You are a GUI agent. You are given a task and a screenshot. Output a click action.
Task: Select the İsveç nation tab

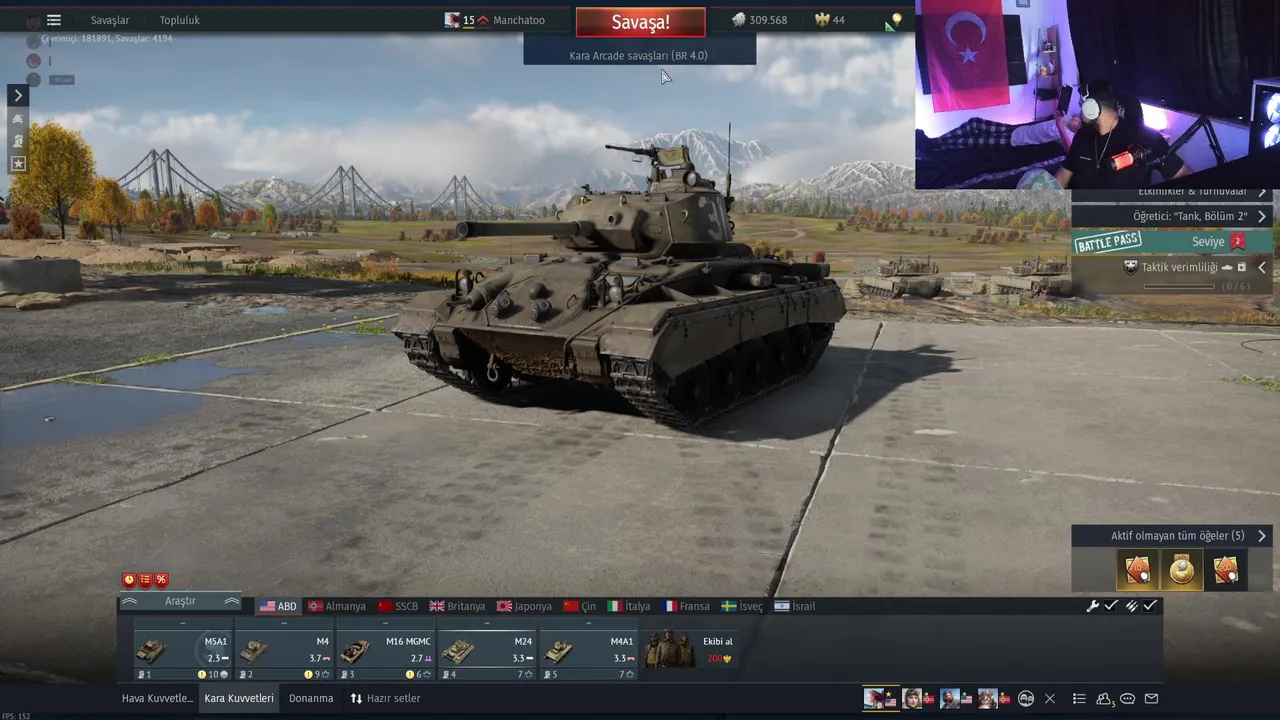pyautogui.click(x=742, y=606)
